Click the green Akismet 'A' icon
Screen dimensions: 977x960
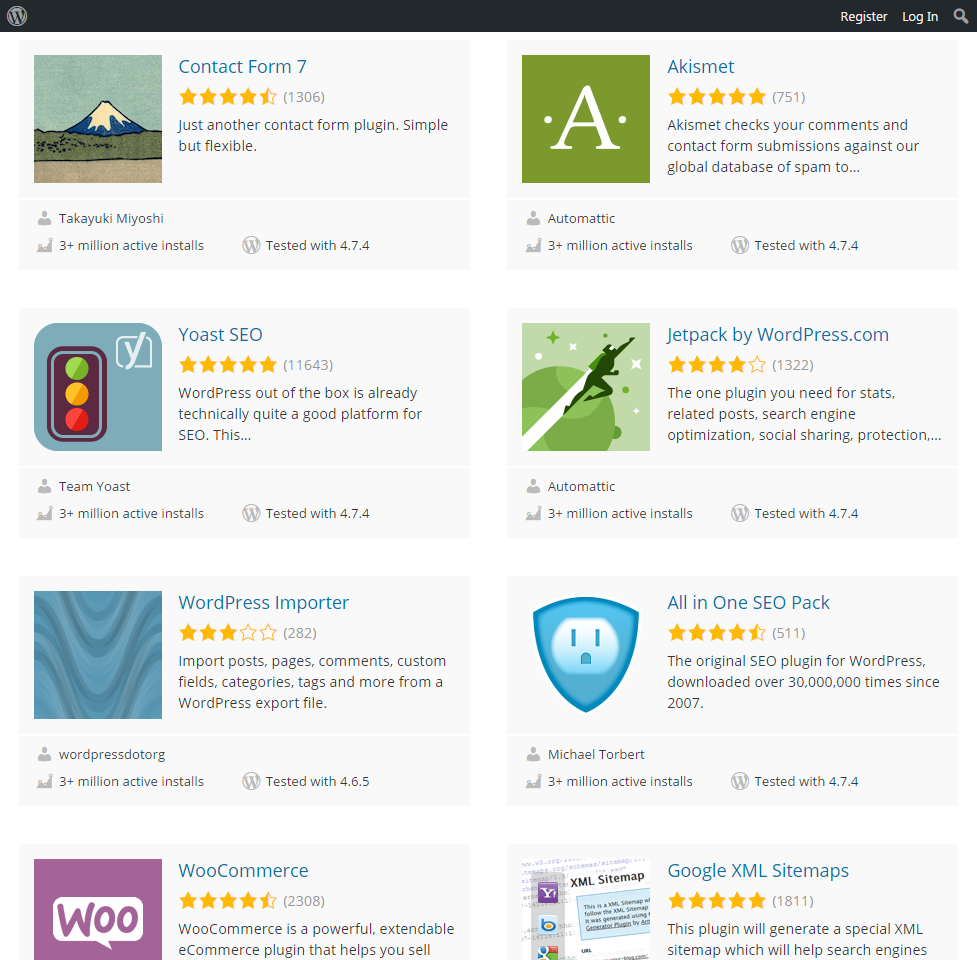(586, 119)
